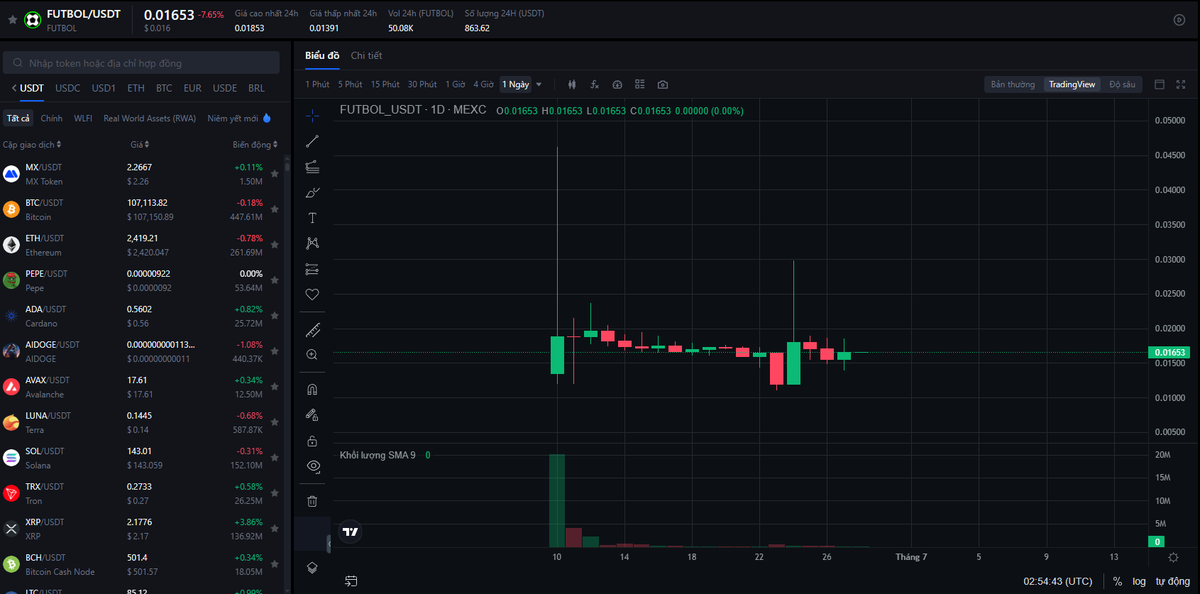Select the text annotation tool
Screen dimensions: 1200x594
(x=312, y=217)
